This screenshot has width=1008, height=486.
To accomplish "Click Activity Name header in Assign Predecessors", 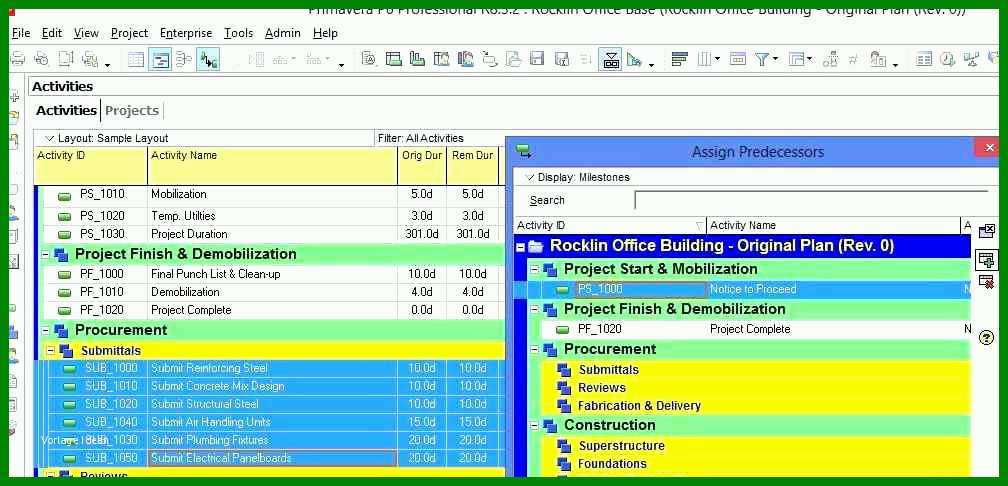I will point(833,226).
